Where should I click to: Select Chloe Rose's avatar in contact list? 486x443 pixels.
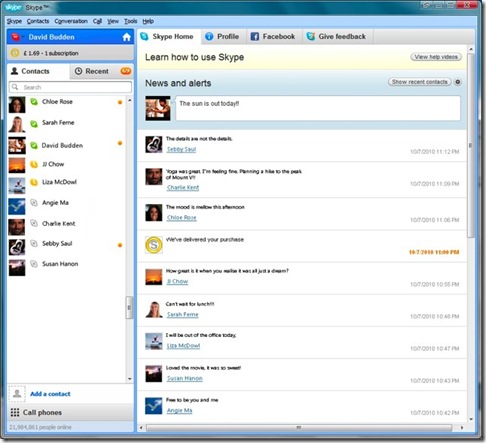[17, 105]
